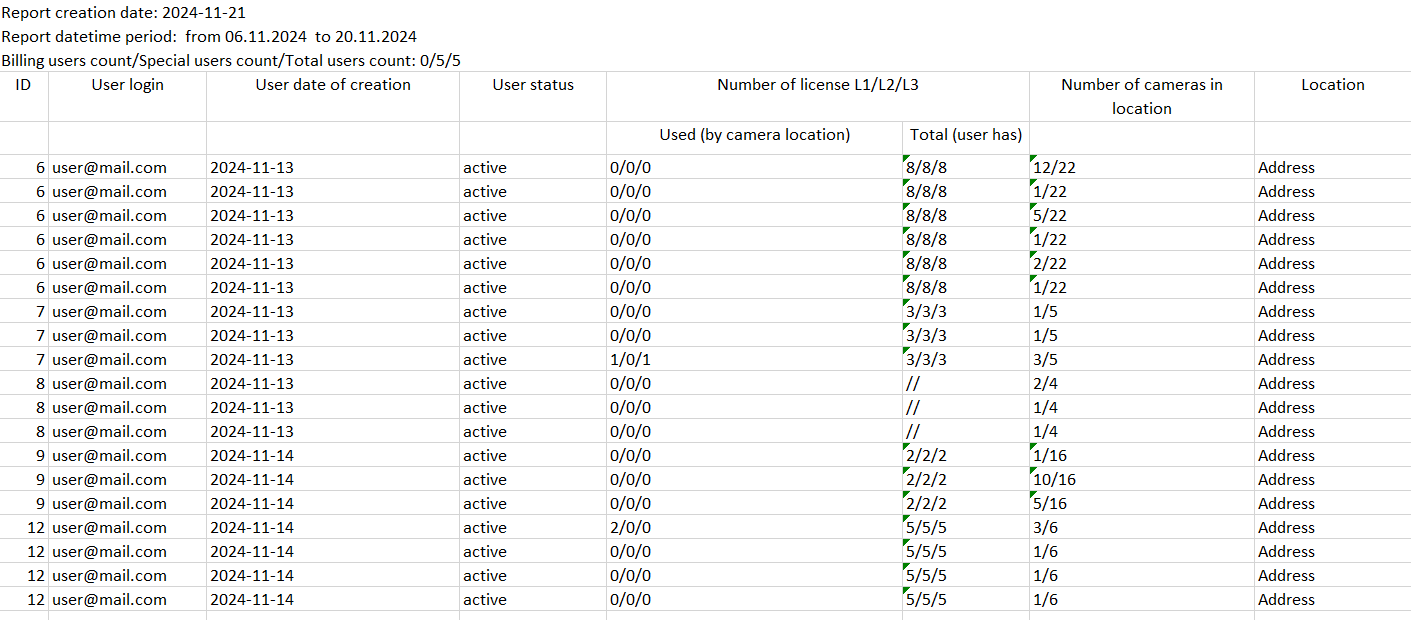Click the camera count cell showing 3/5
The image size is (1411, 620).
(x=1046, y=360)
